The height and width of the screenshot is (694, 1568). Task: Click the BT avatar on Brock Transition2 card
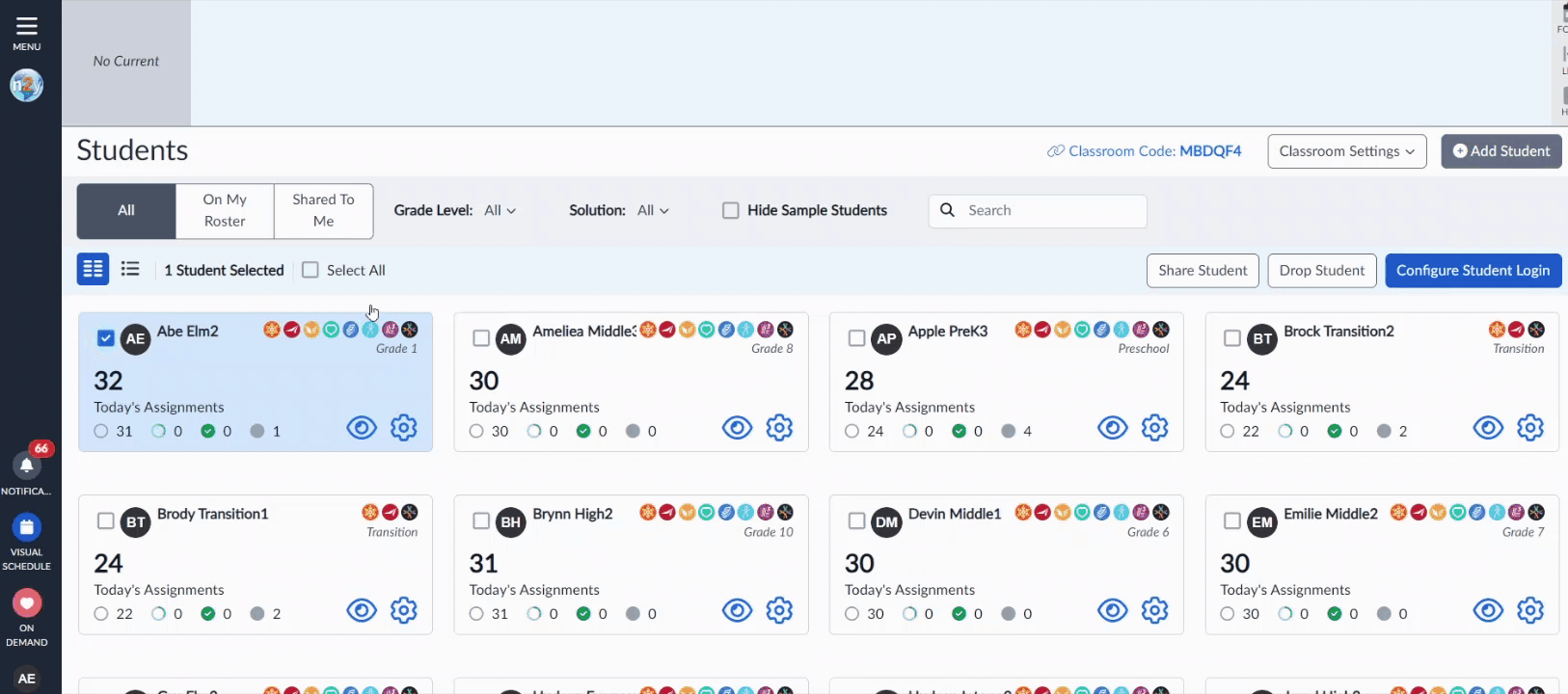click(x=1262, y=339)
